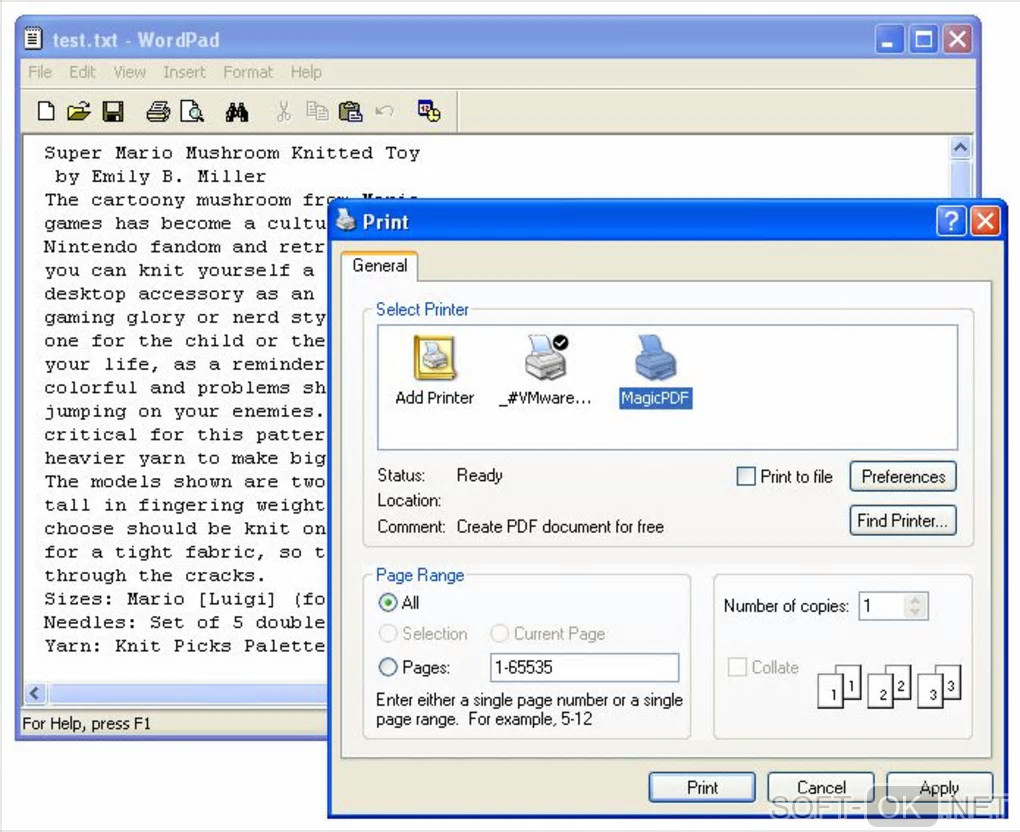Image resolution: width=1020 pixels, height=832 pixels.
Task: Click the Copy icon in WordPad toolbar
Action: pos(317,111)
